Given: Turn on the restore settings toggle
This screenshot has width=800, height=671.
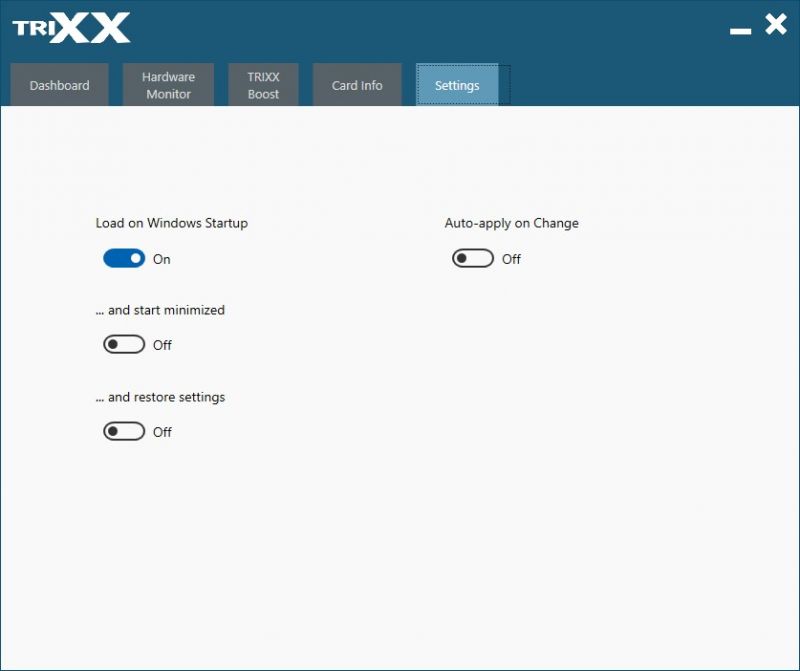Looking at the screenshot, I should (124, 431).
